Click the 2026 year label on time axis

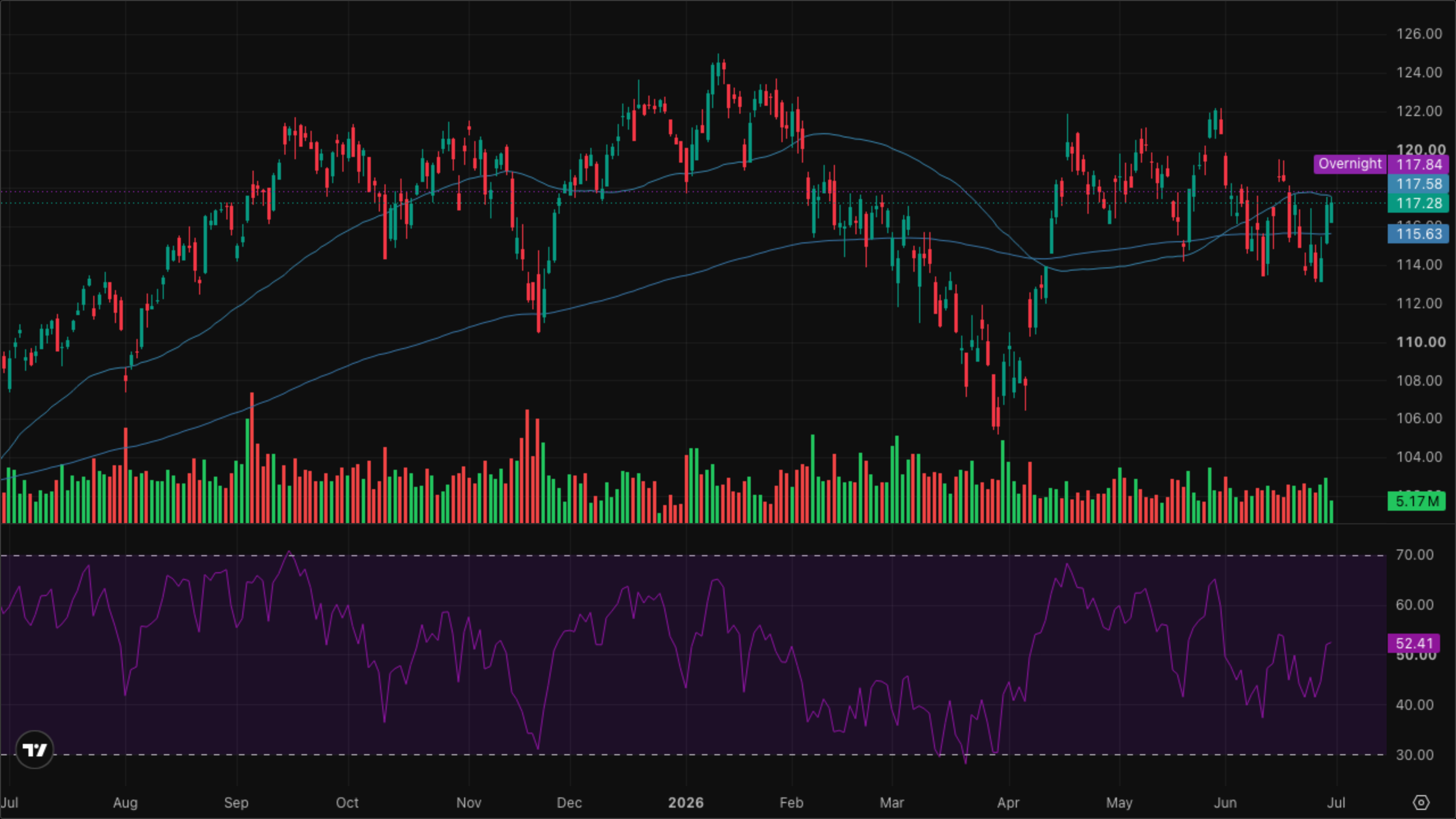(x=686, y=803)
